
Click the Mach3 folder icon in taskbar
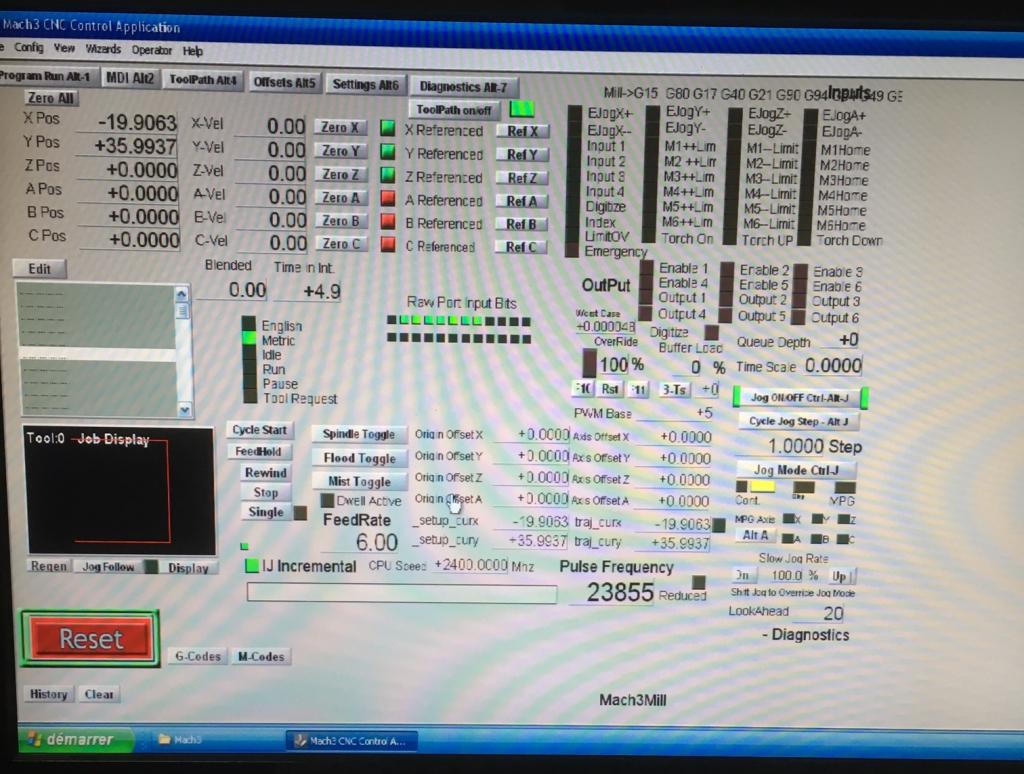[165, 739]
